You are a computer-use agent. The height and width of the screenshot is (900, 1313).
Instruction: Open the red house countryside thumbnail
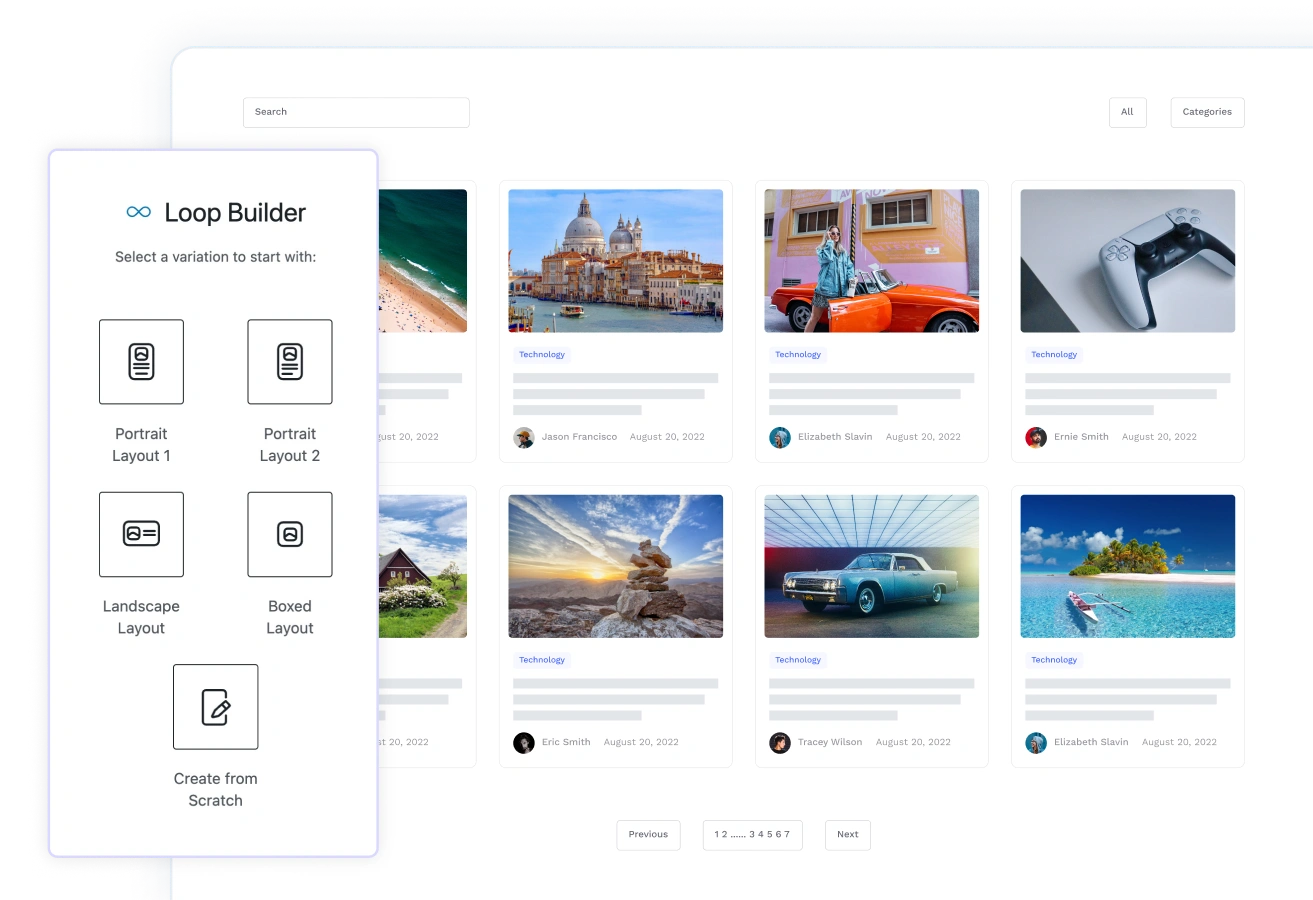422,566
